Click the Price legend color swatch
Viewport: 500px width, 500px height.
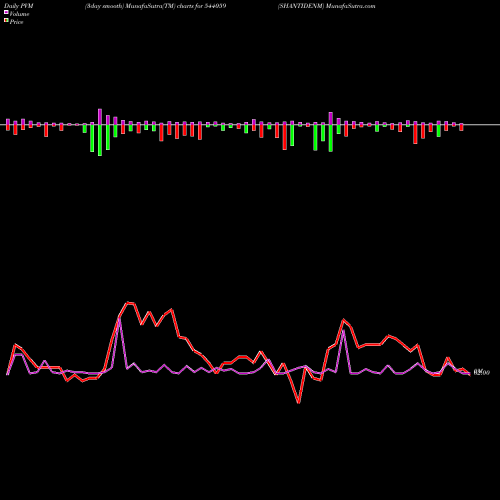click(6, 20)
